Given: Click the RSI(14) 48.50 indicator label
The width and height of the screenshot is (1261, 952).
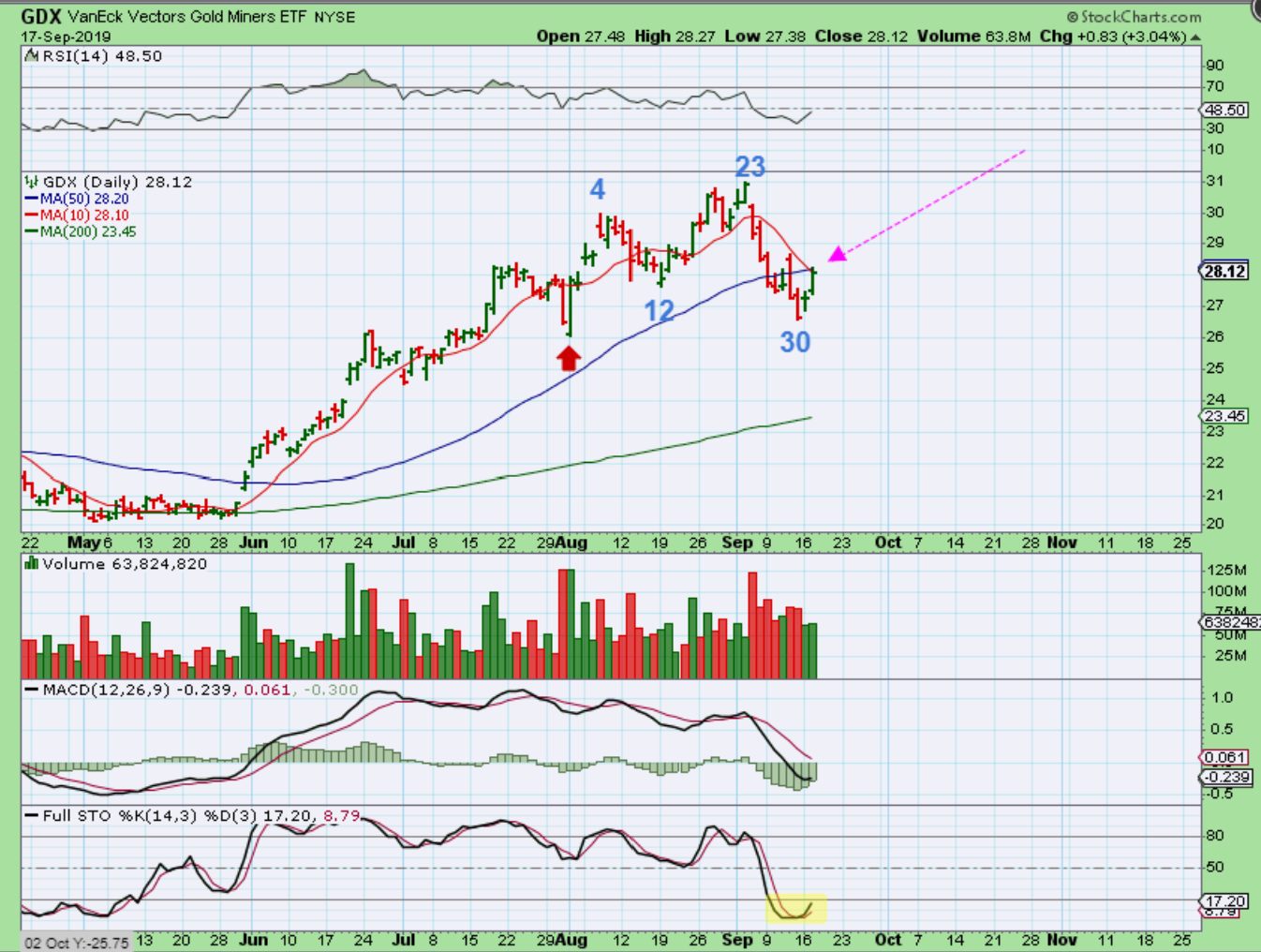Looking at the screenshot, I should (x=101, y=56).
